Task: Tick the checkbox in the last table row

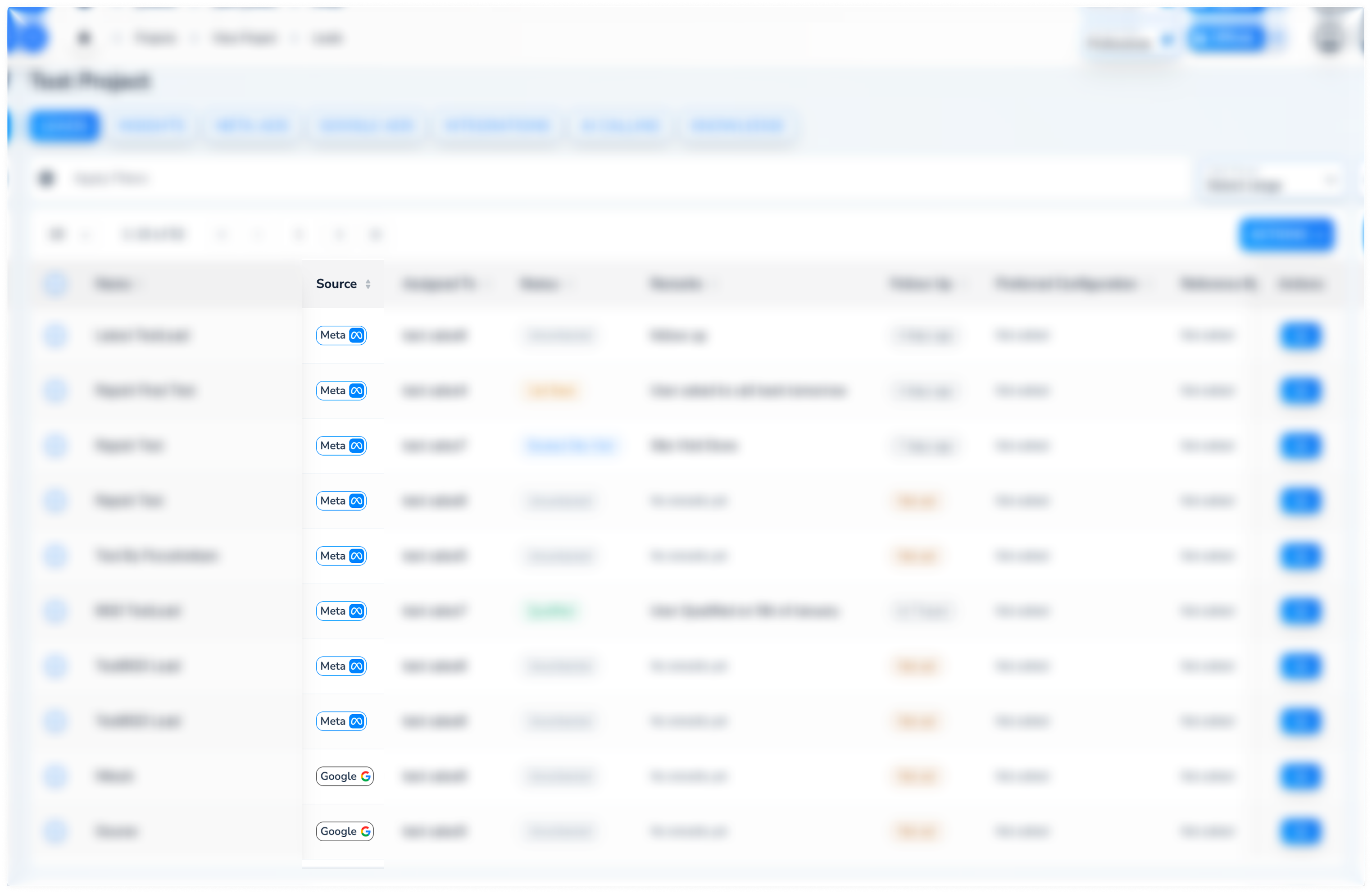Action: point(56,831)
